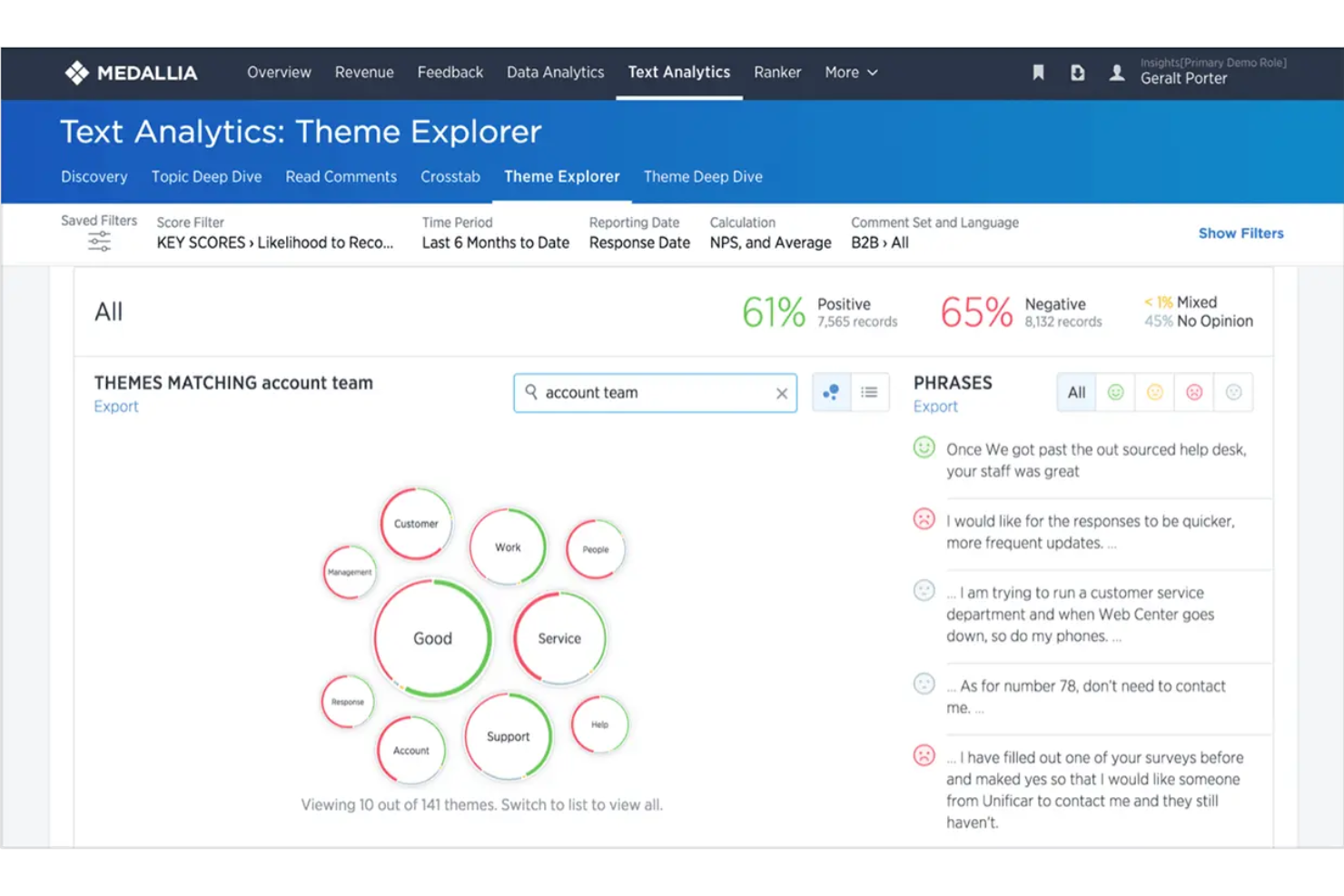1344x896 pixels.
Task: Click the search magnifier in the theme search box
Action: 530,392
